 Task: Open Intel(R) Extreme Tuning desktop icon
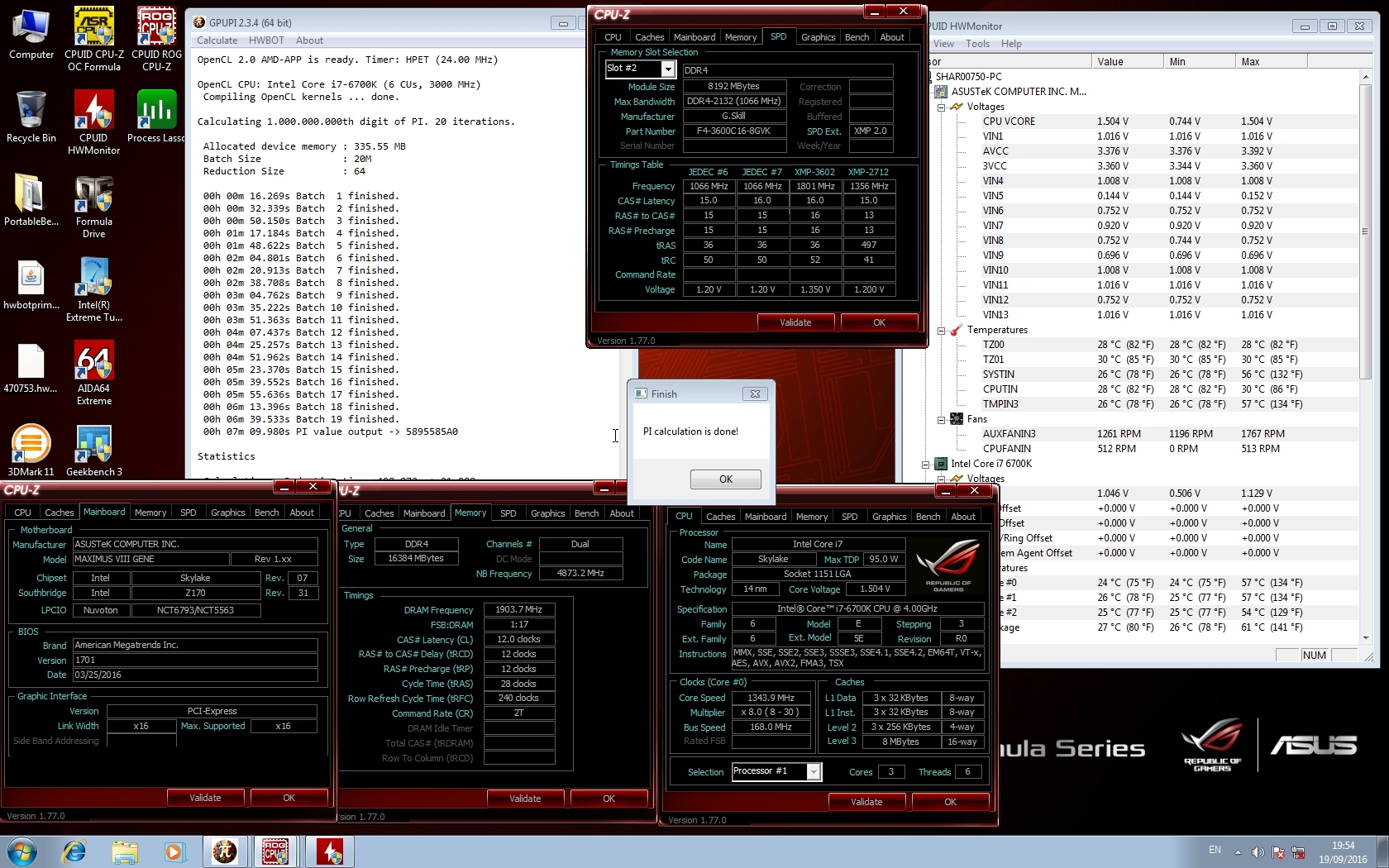pyautogui.click(x=94, y=289)
